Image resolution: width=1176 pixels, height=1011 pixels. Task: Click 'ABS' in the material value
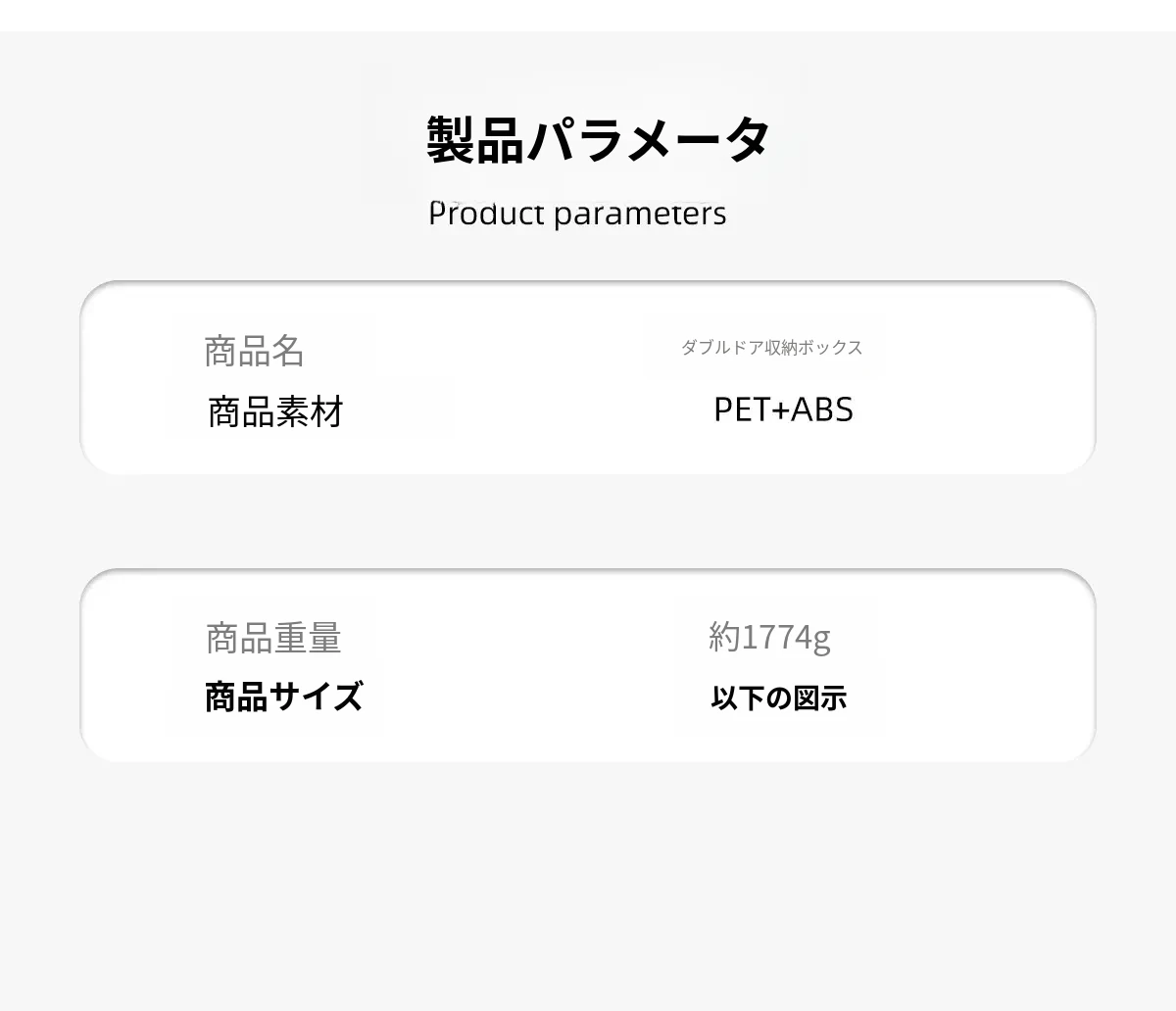pos(822,409)
